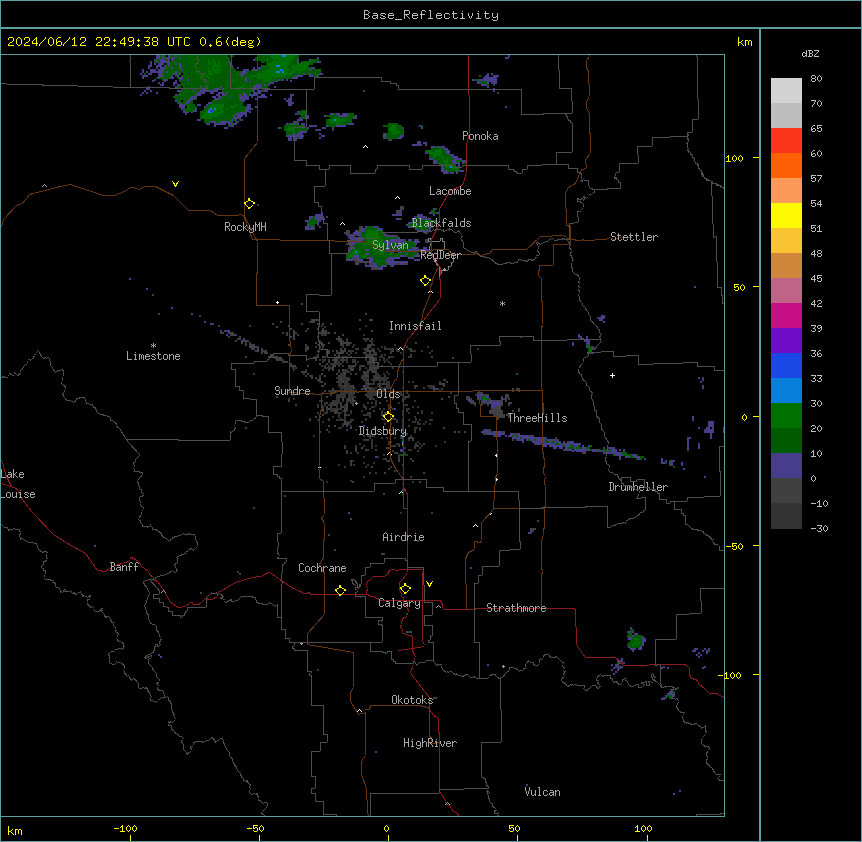
Task: Click the top-right km unit label
Action: (744, 42)
